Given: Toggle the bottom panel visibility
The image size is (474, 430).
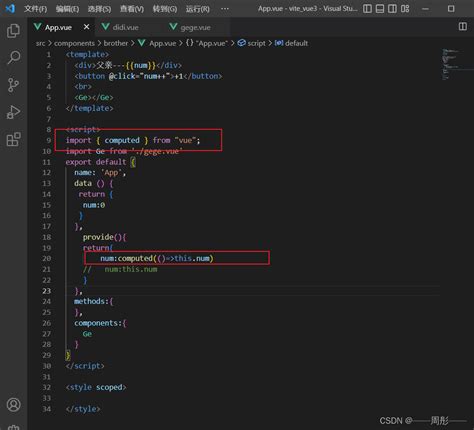Looking at the screenshot, I should click(x=380, y=9).
